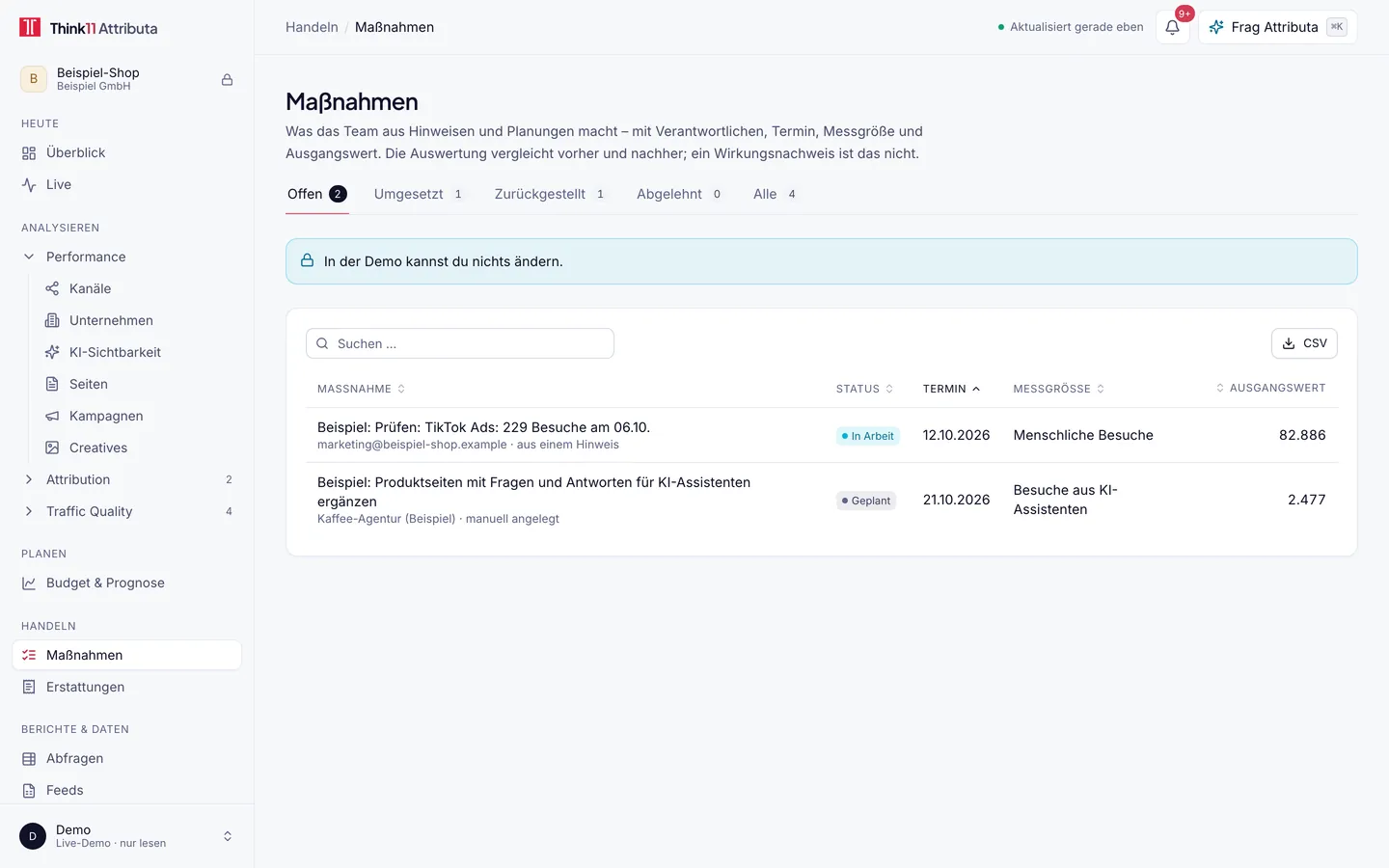The image size is (1389, 868).
Task: Open the TikTok Ads Maßnahme row
Action: (822, 435)
